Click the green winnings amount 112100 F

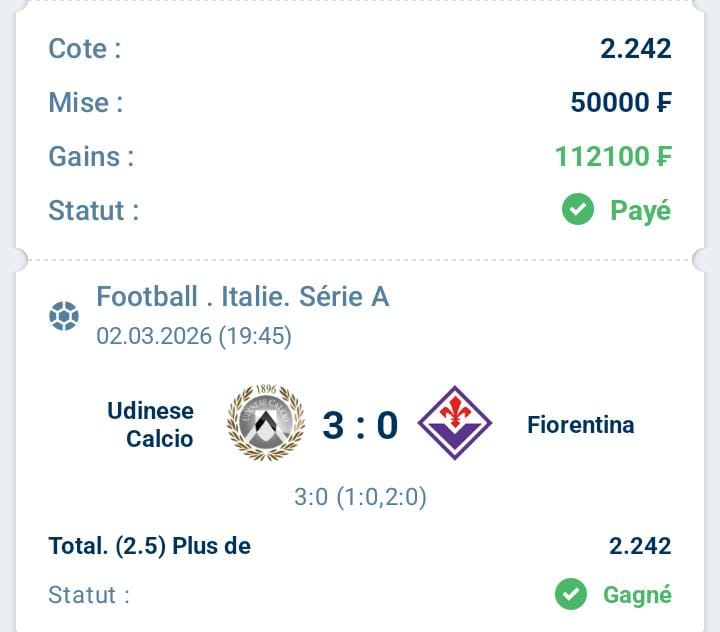(613, 156)
